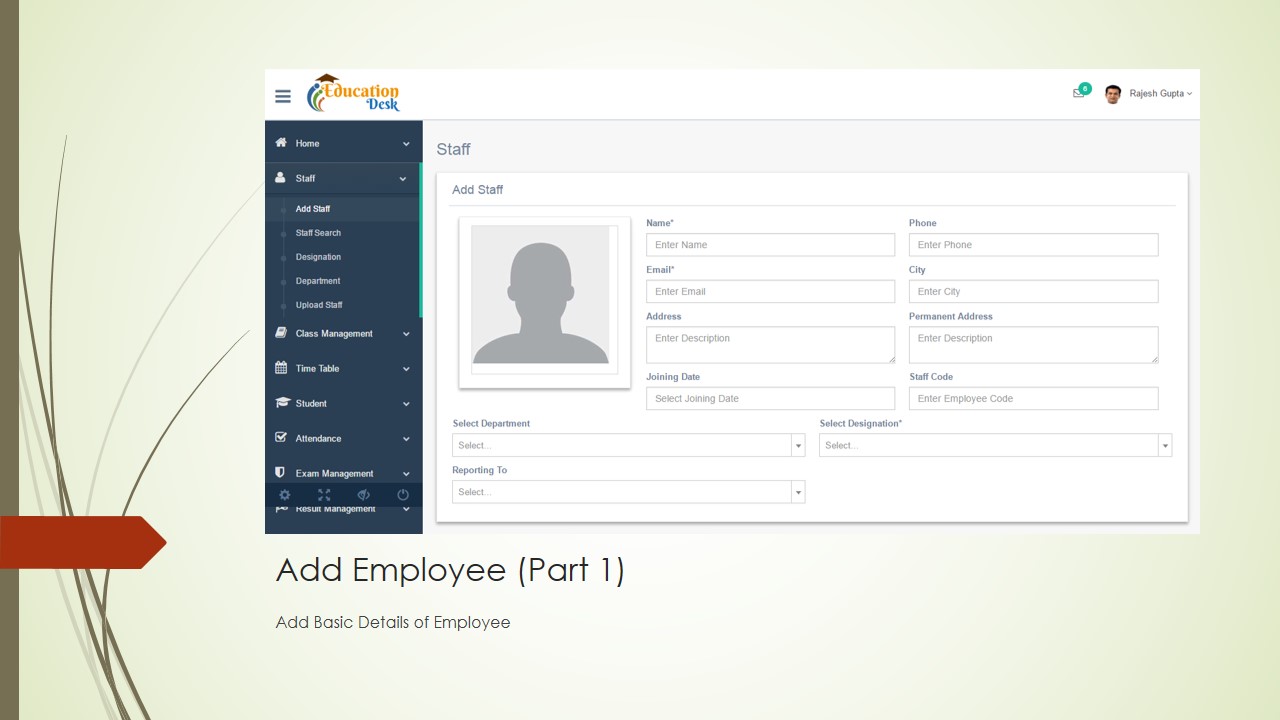Screen dimensions: 1280x720
Task: Click the power logout icon in sidebar footer
Action: click(403, 495)
